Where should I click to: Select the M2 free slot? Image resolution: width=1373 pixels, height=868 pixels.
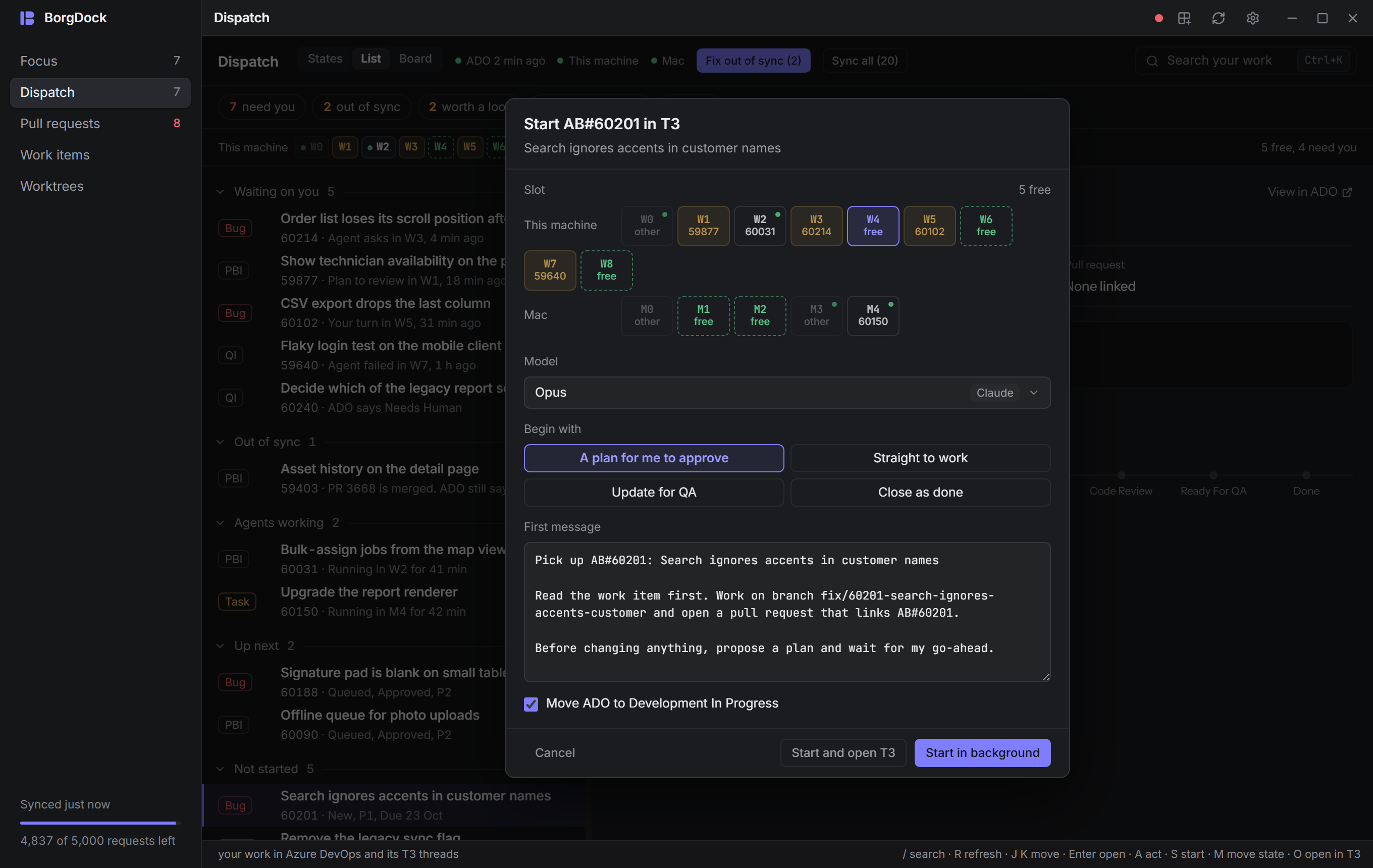pos(760,315)
